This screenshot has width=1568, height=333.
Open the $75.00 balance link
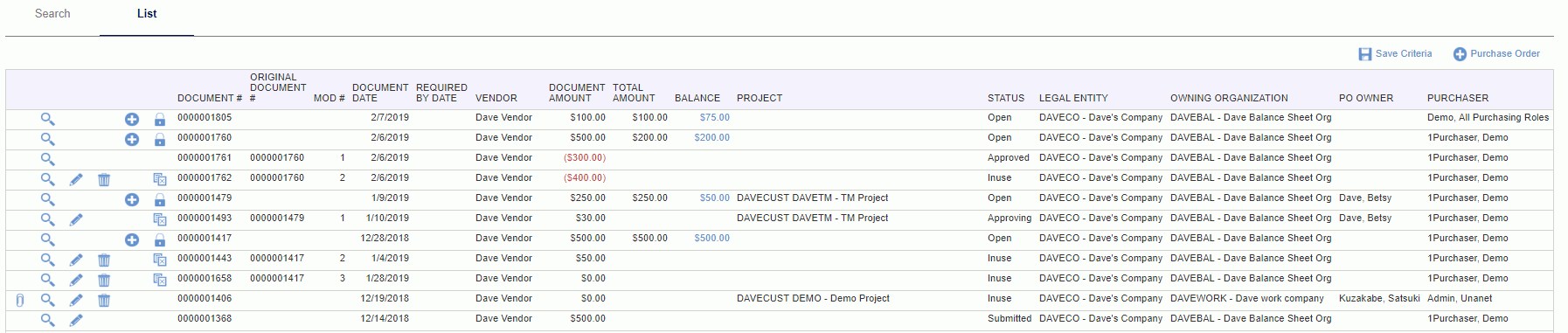pyautogui.click(x=715, y=118)
